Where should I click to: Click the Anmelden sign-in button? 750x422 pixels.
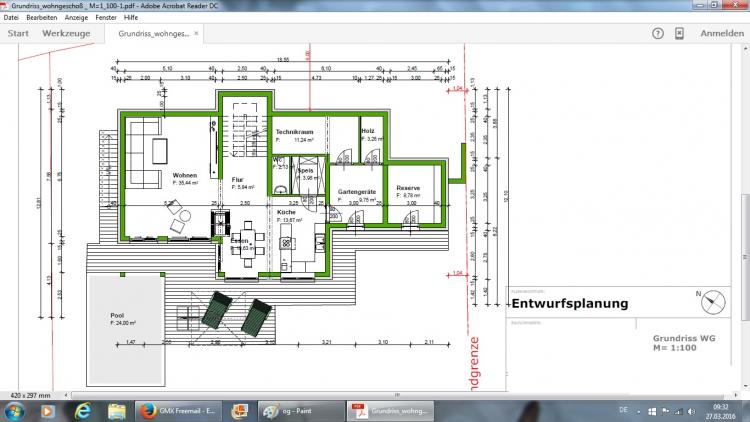point(721,33)
